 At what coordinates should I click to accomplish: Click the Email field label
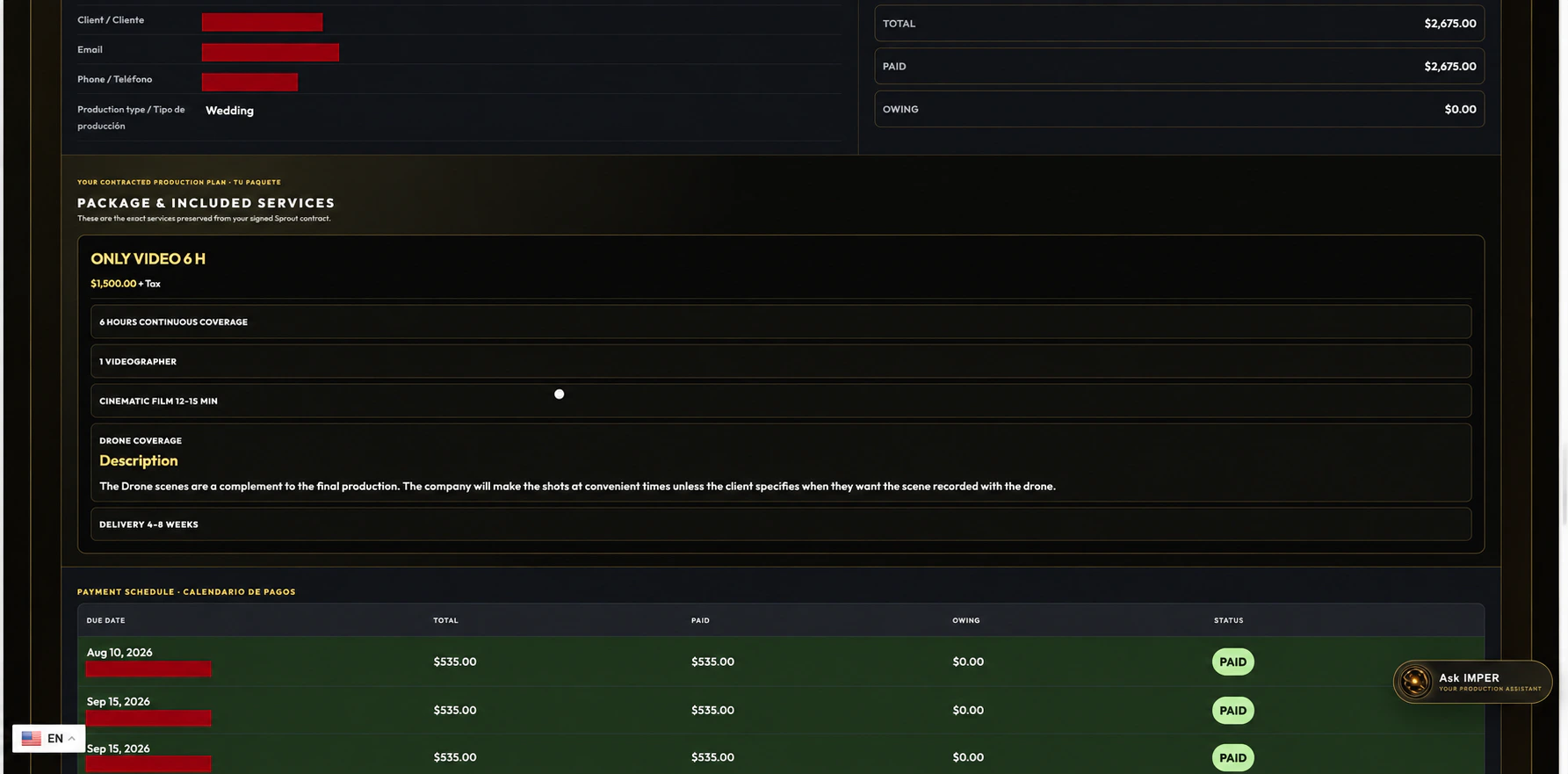click(x=90, y=50)
